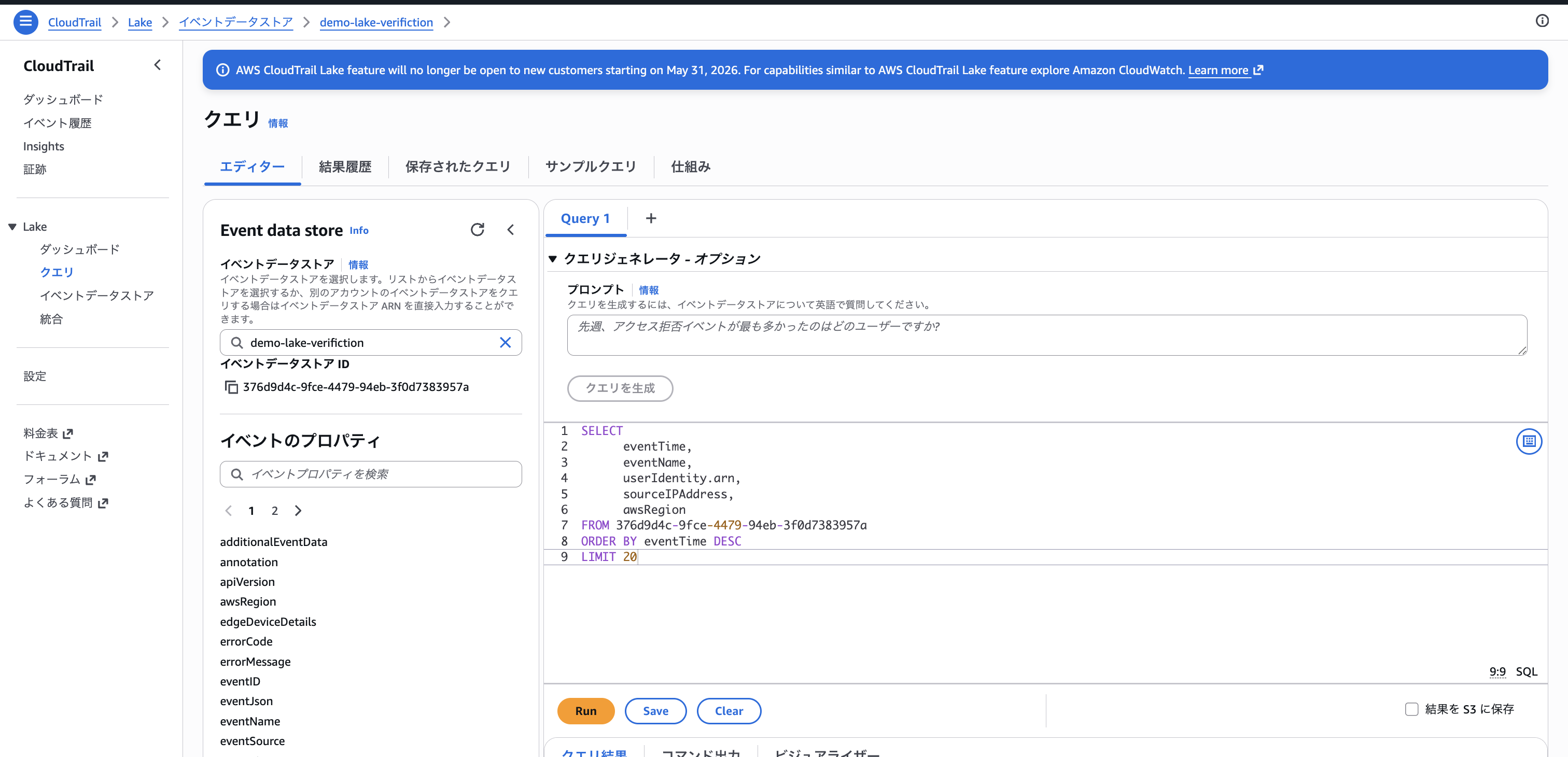Image resolution: width=1568 pixels, height=757 pixels.
Task: Click 情報 link beside プロンプト
Action: click(649, 290)
